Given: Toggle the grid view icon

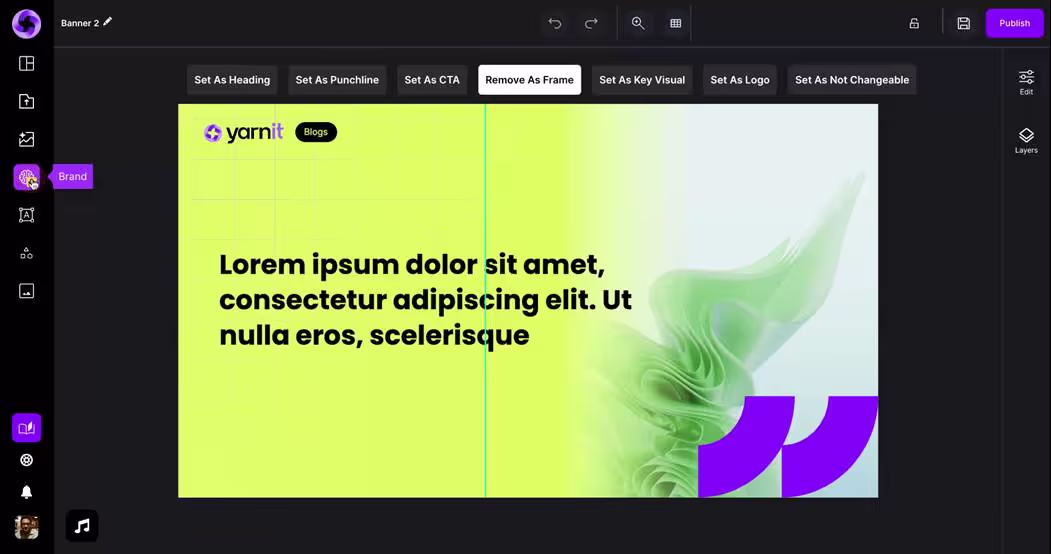Looking at the screenshot, I should tap(676, 23).
